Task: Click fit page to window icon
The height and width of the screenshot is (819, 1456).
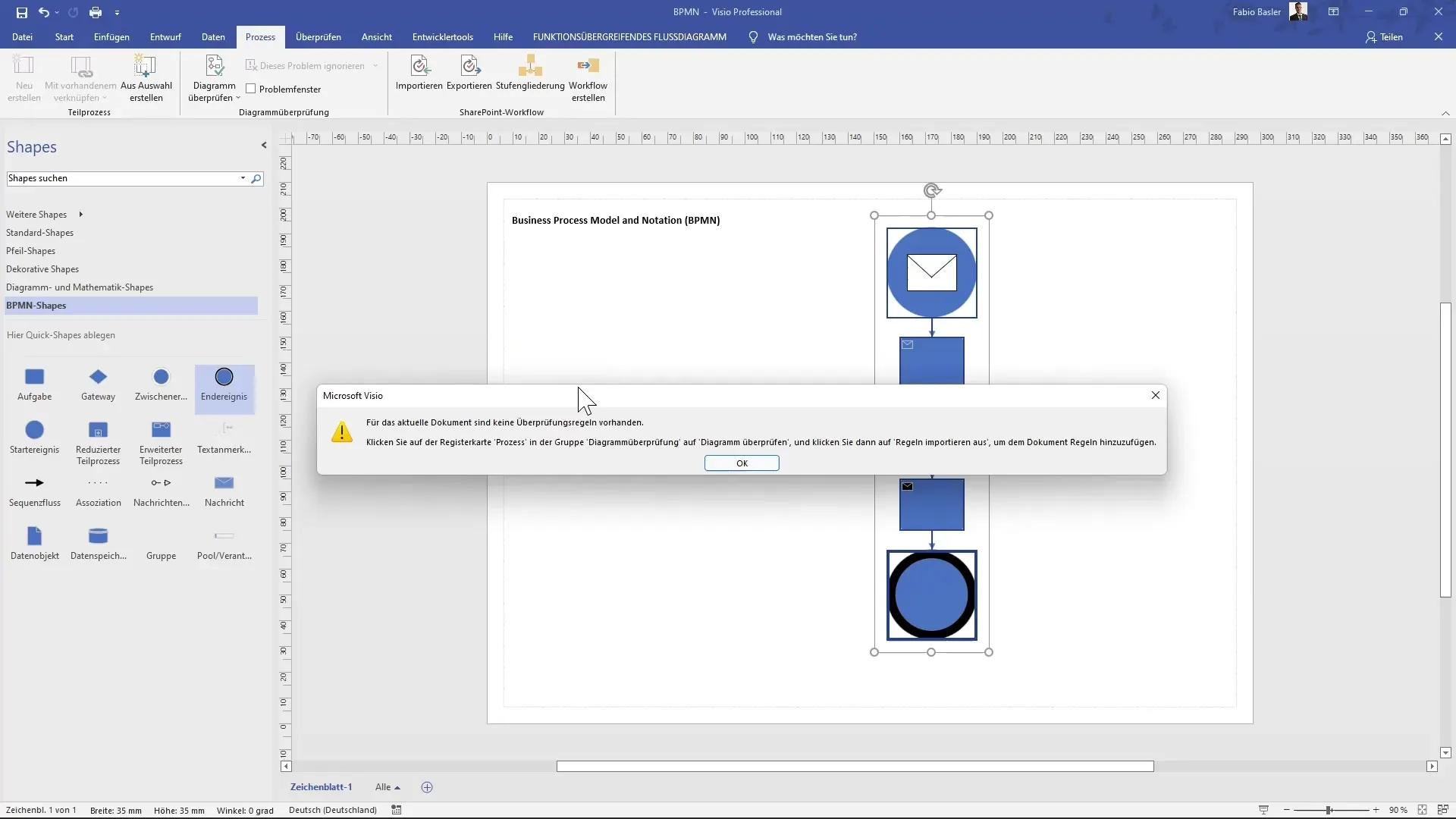Action: 1422,810
